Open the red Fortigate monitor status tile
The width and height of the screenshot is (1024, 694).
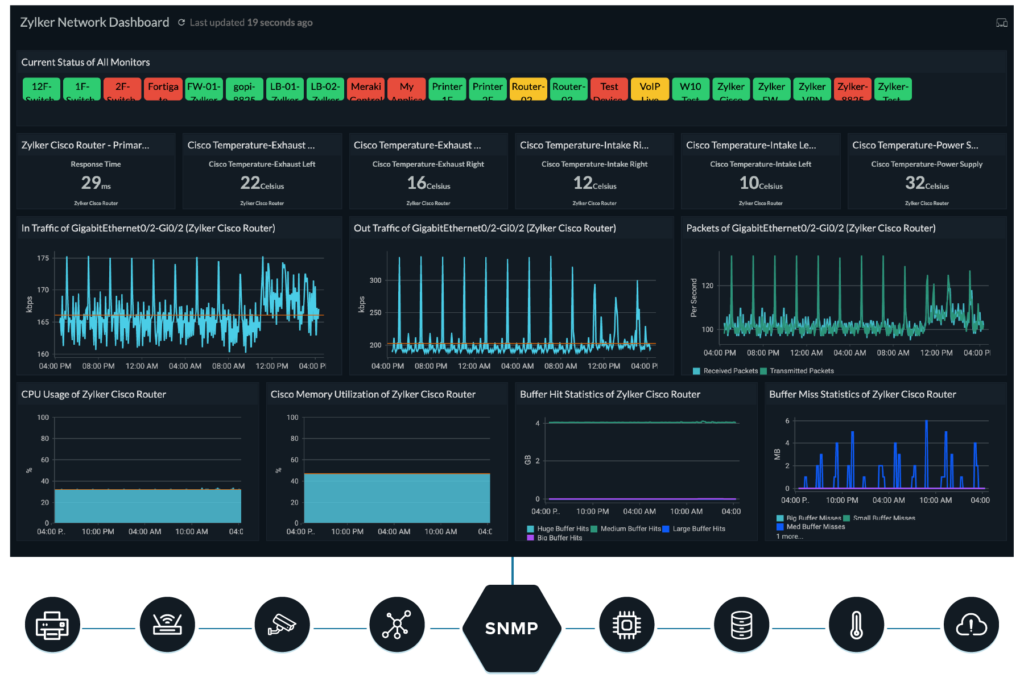pos(163,90)
